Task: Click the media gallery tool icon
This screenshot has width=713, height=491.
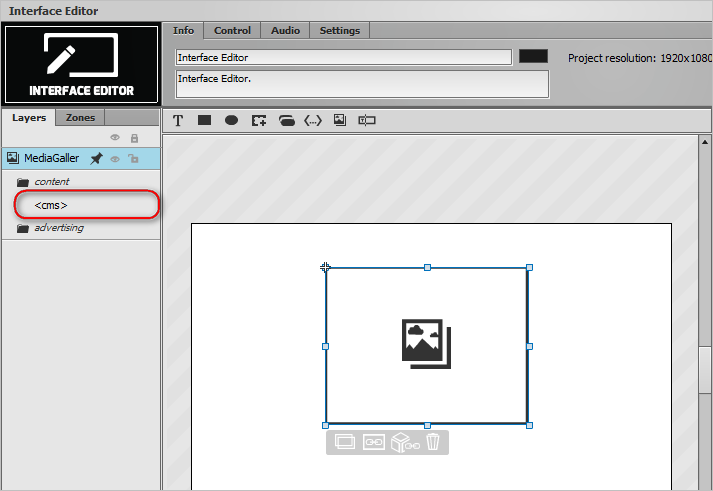Action: click(x=340, y=120)
